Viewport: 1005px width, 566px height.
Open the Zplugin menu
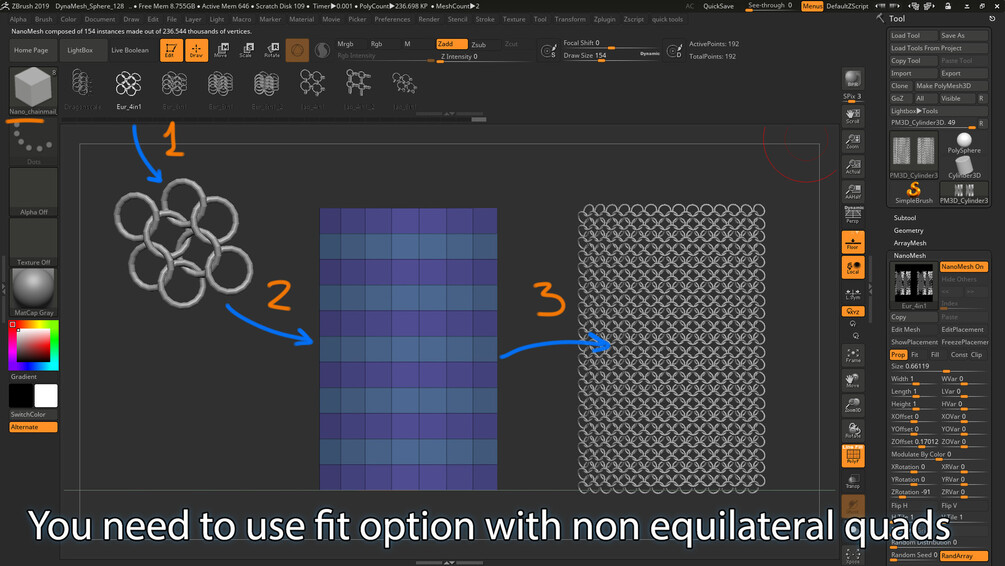(604, 19)
